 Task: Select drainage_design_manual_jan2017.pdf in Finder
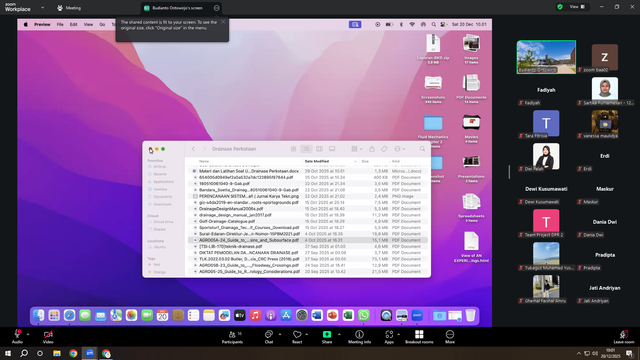[x=235, y=215]
